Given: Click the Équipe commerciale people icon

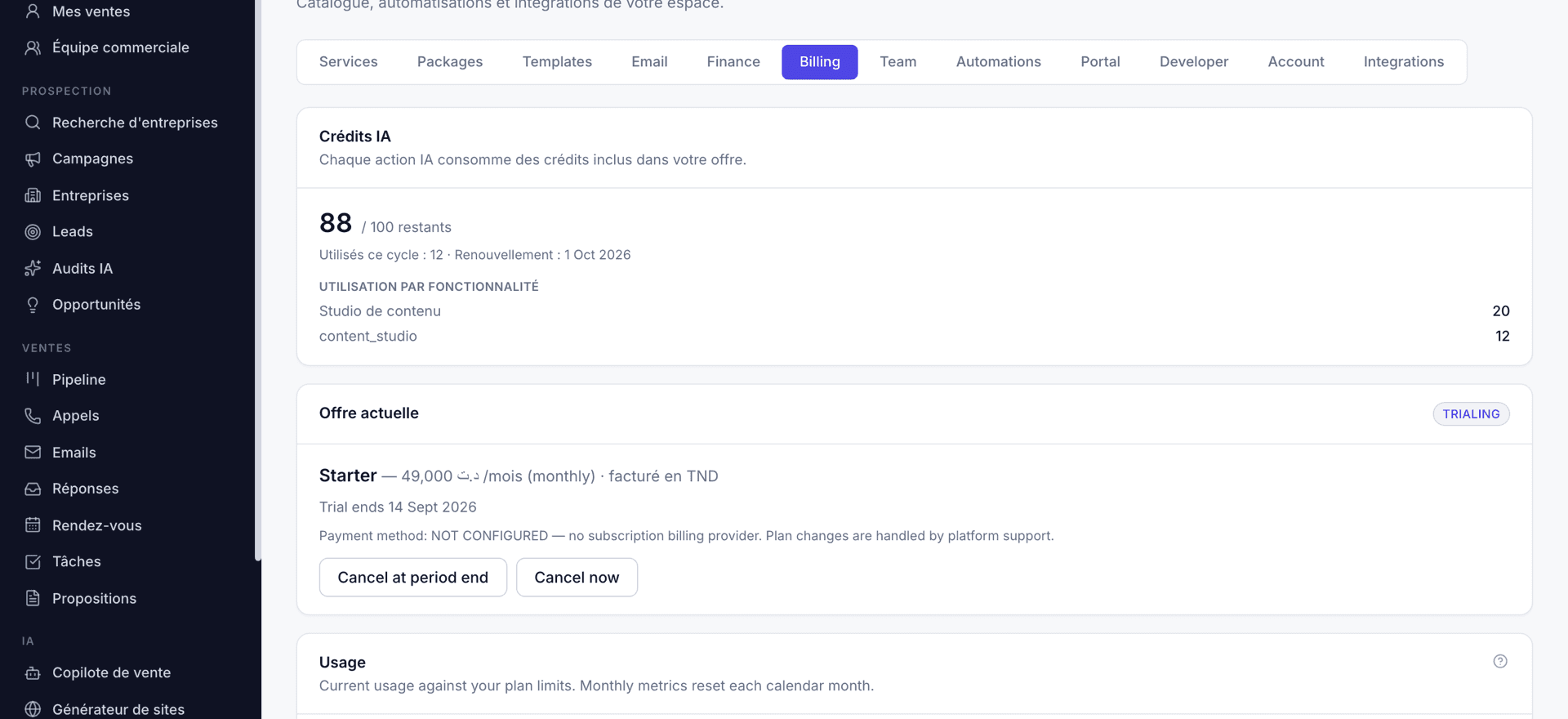Looking at the screenshot, I should [33, 47].
